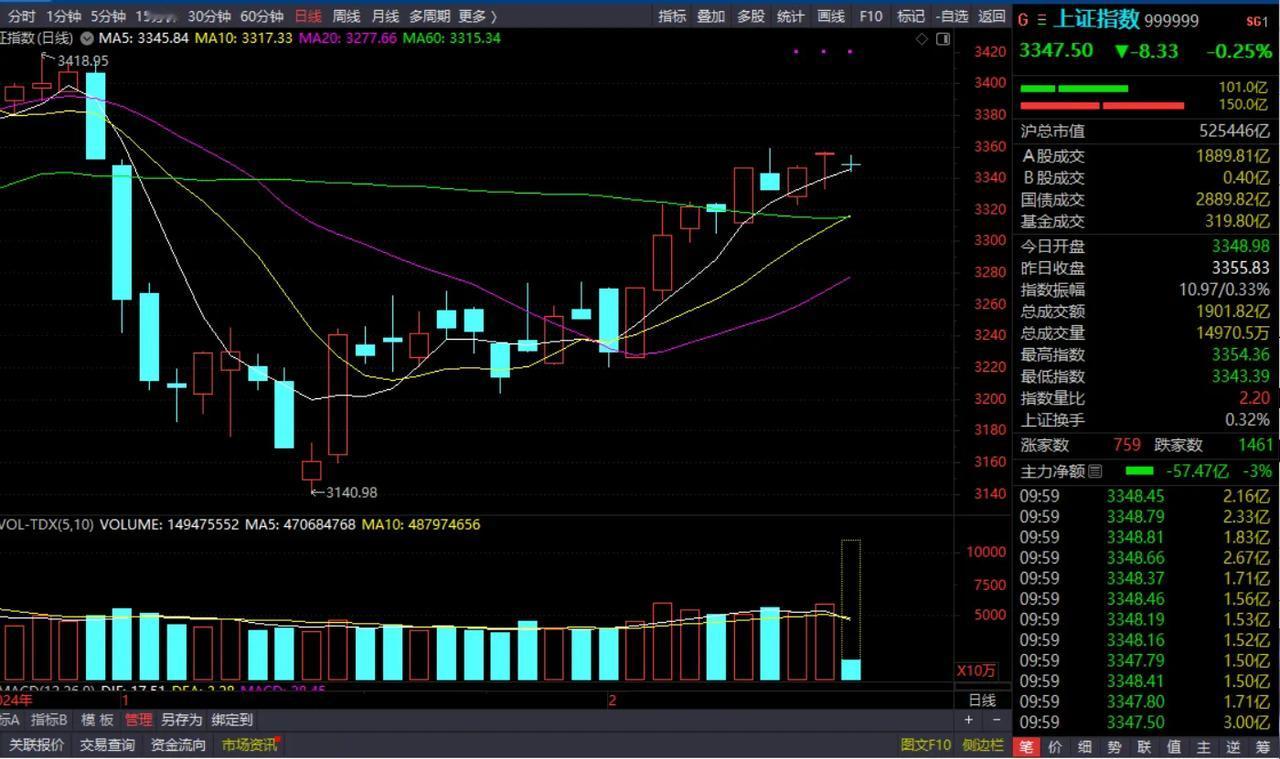This screenshot has width=1280, height=759.
Task: Click the red G icon beside 上证指数
Action: pyautogui.click(x=1025, y=20)
